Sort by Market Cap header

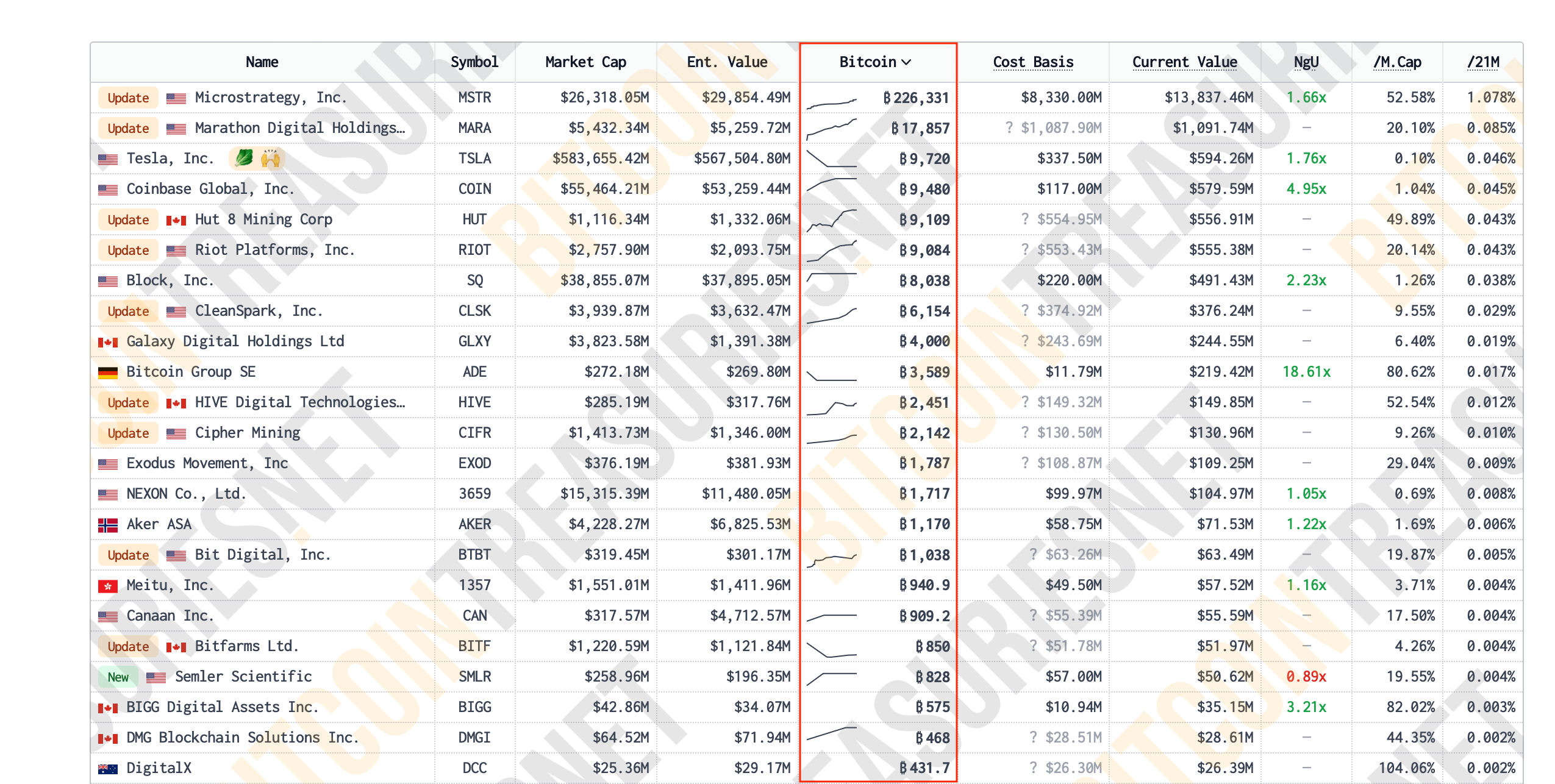point(585,62)
